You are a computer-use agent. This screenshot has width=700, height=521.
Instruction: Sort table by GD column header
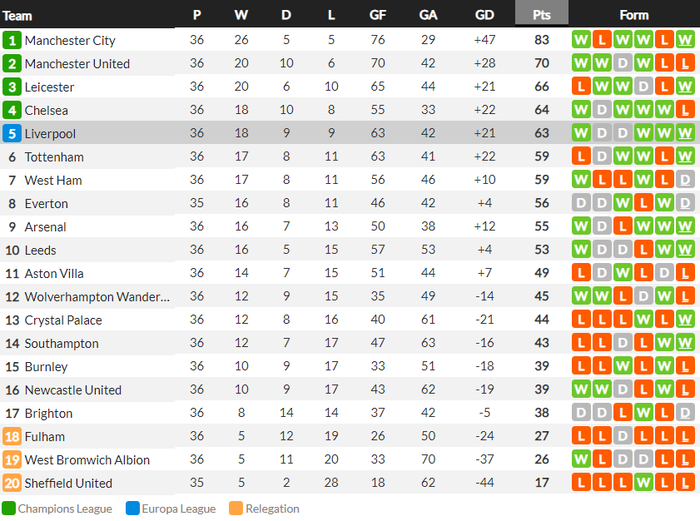pos(485,15)
